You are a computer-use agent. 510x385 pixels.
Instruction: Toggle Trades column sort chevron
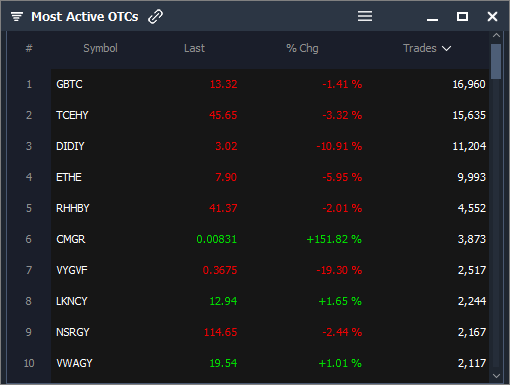point(446,49)
